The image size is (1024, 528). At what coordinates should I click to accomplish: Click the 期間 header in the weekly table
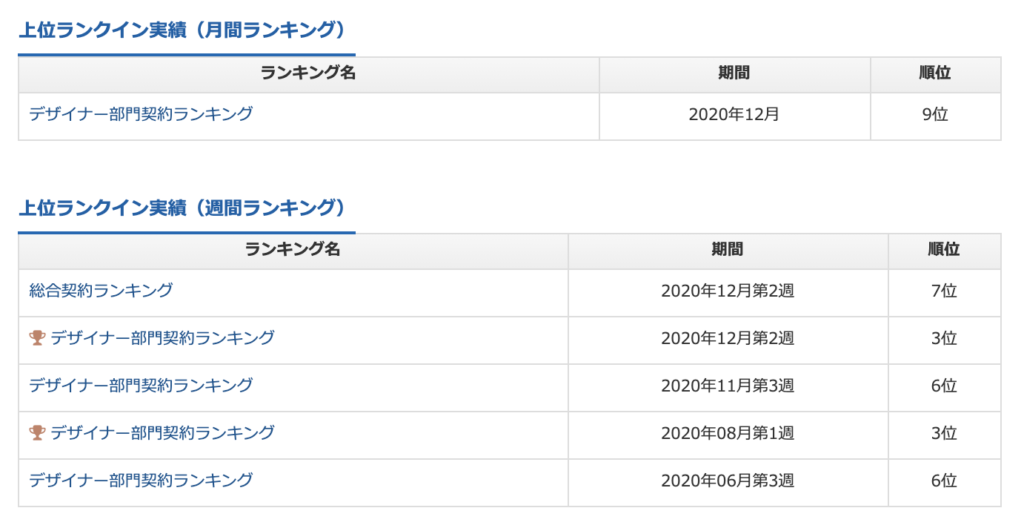728,250
